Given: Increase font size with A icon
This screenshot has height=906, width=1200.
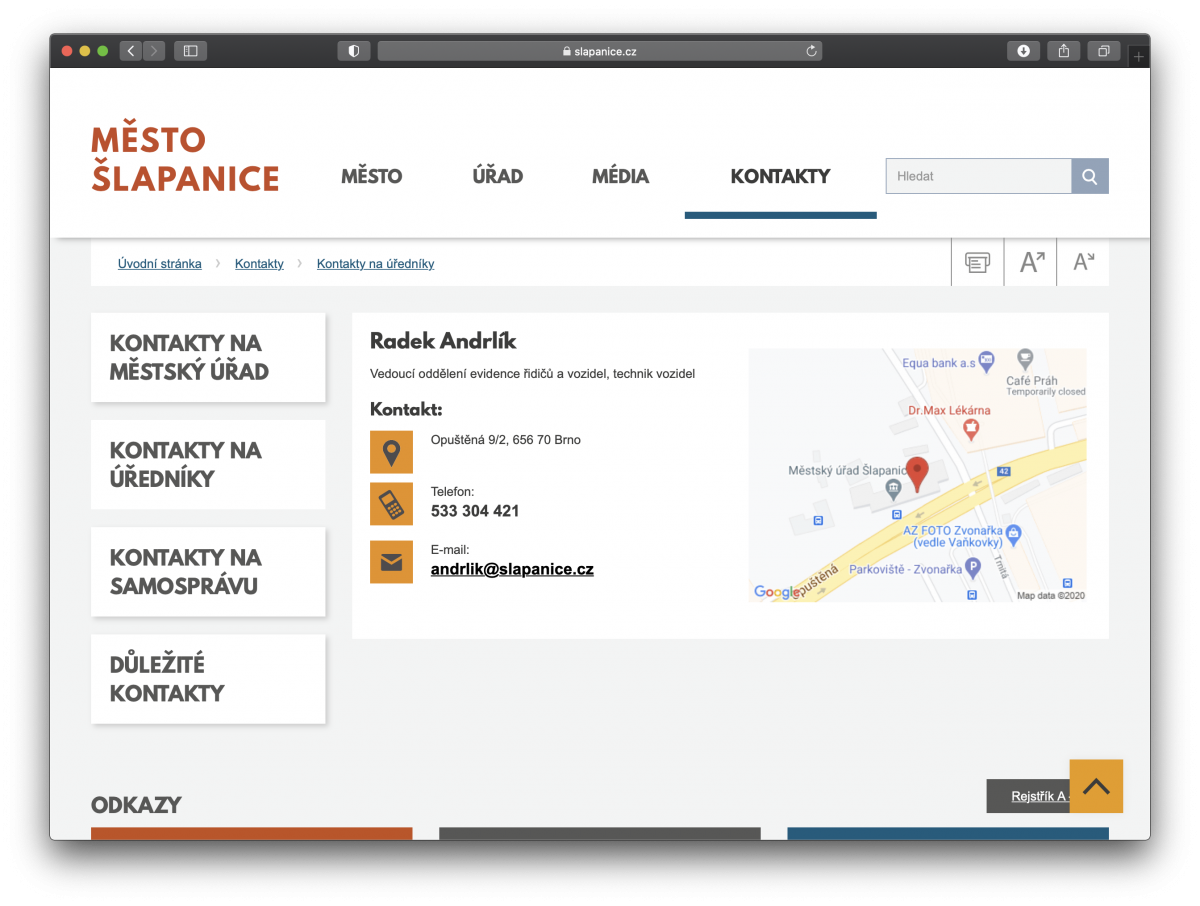Looking at the screenshot, I should coord(1030,263).
